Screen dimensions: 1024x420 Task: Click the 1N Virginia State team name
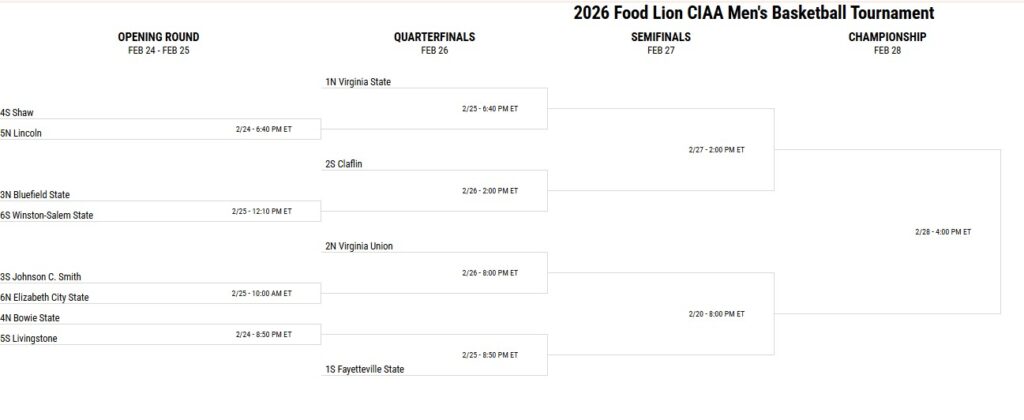pyautogui.click(x=357, y=82)
